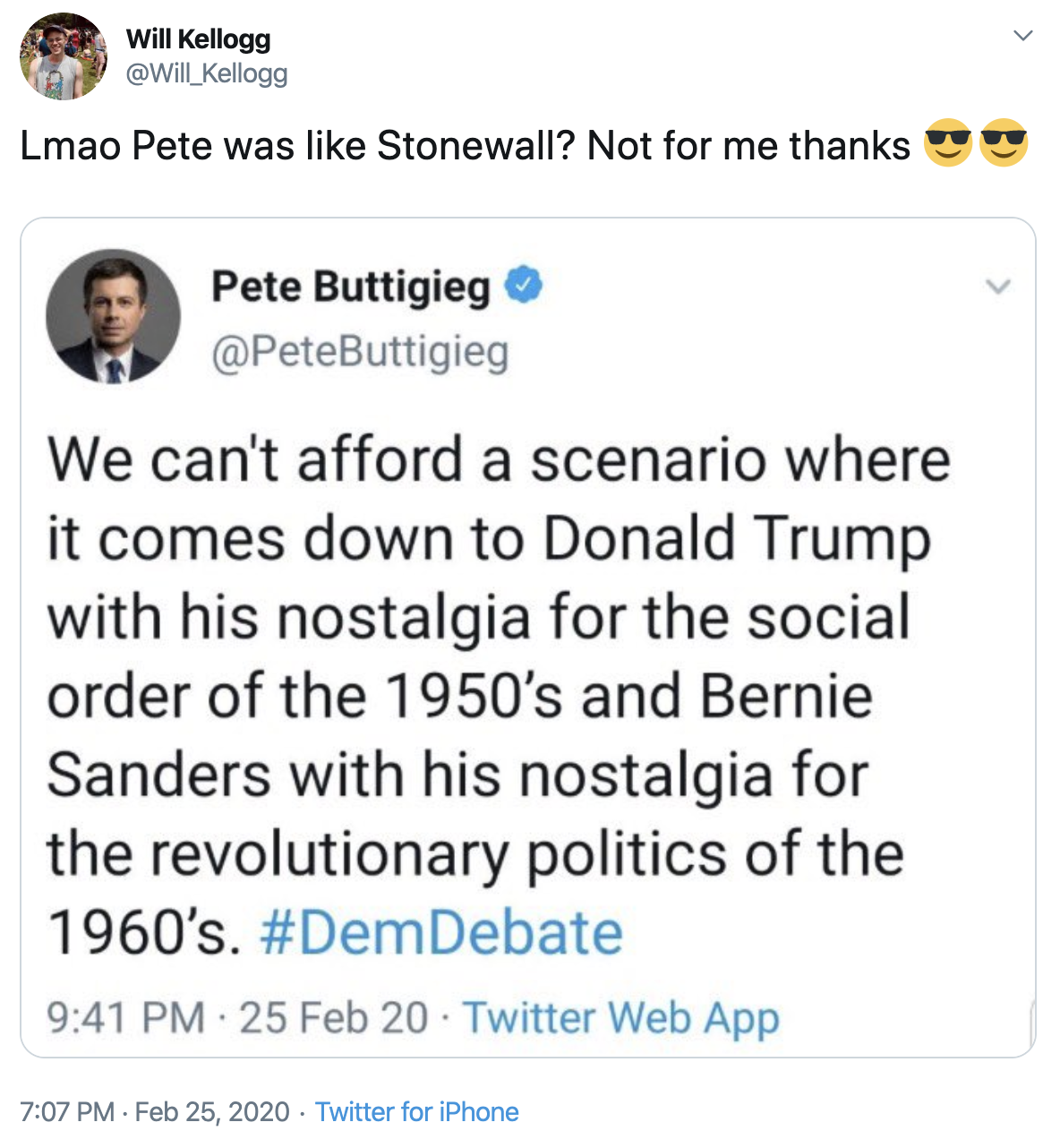Open the #DemDebate hashtag

coord(440,932)
